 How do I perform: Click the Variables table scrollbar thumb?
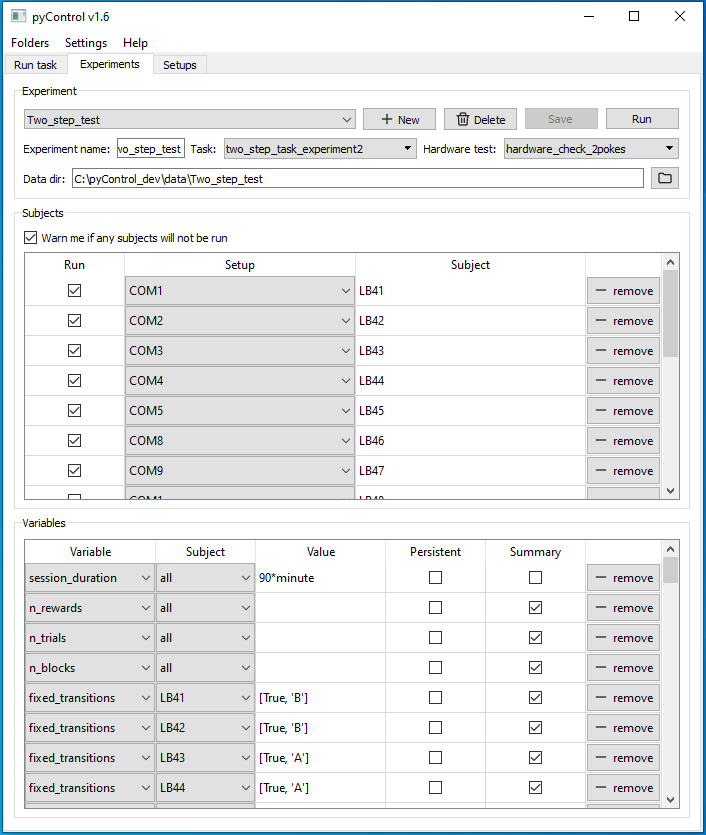(671, 570)
